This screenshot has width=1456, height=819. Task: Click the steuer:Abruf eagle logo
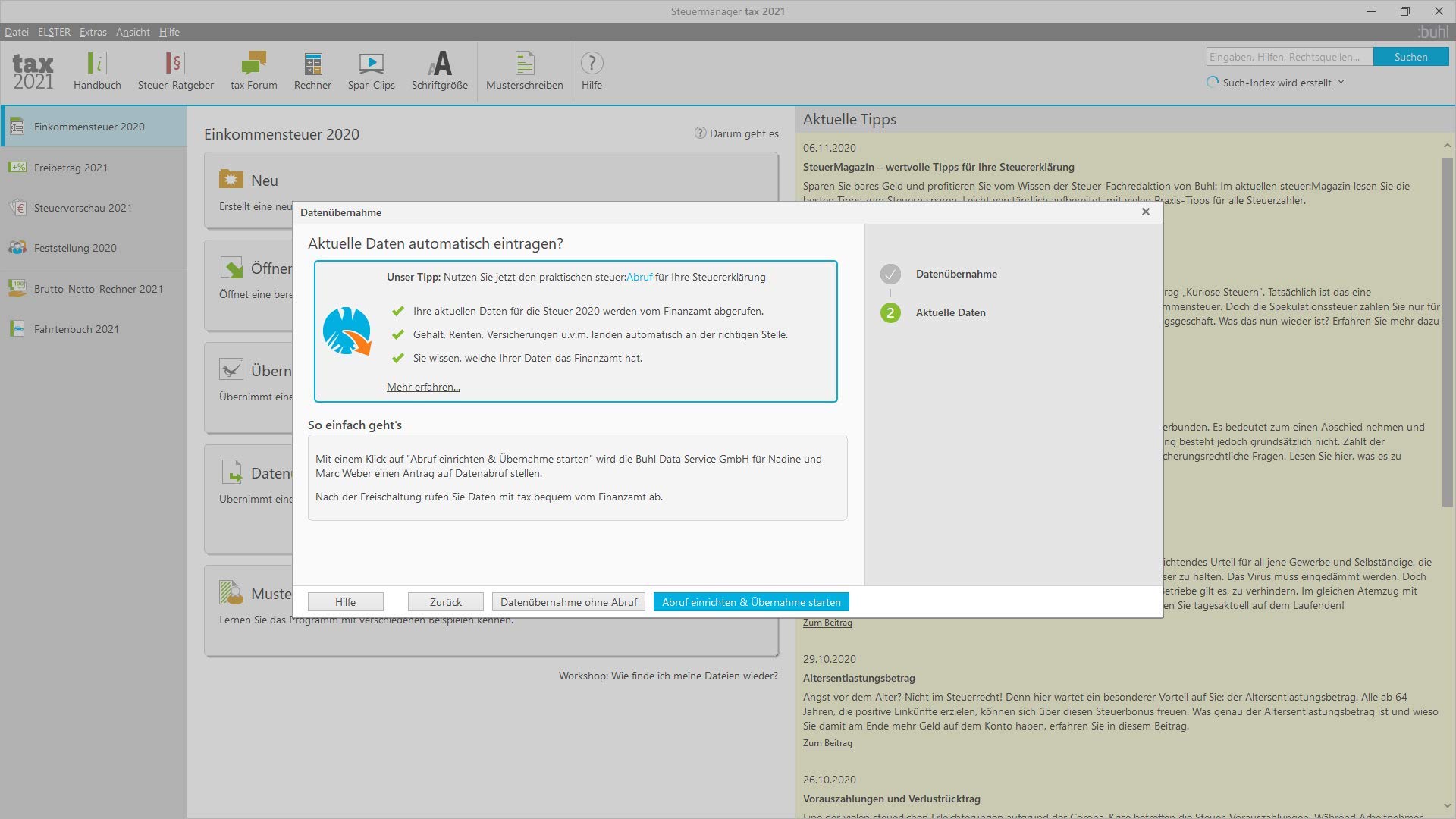click(x=347, y=331)
